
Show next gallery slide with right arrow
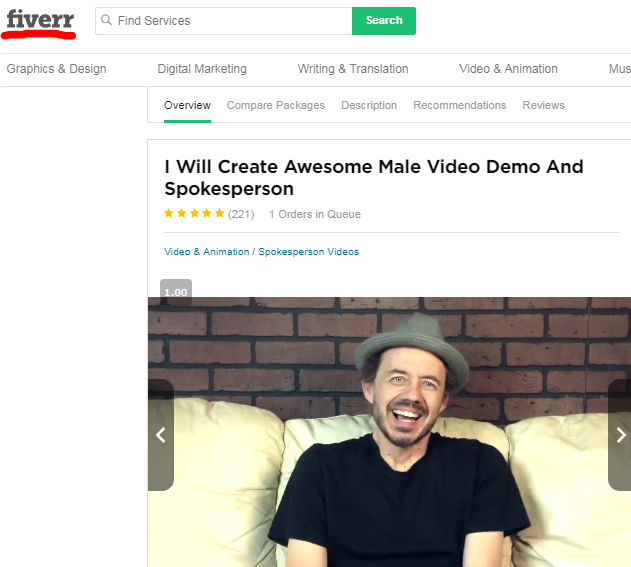(x=620, y=435)
